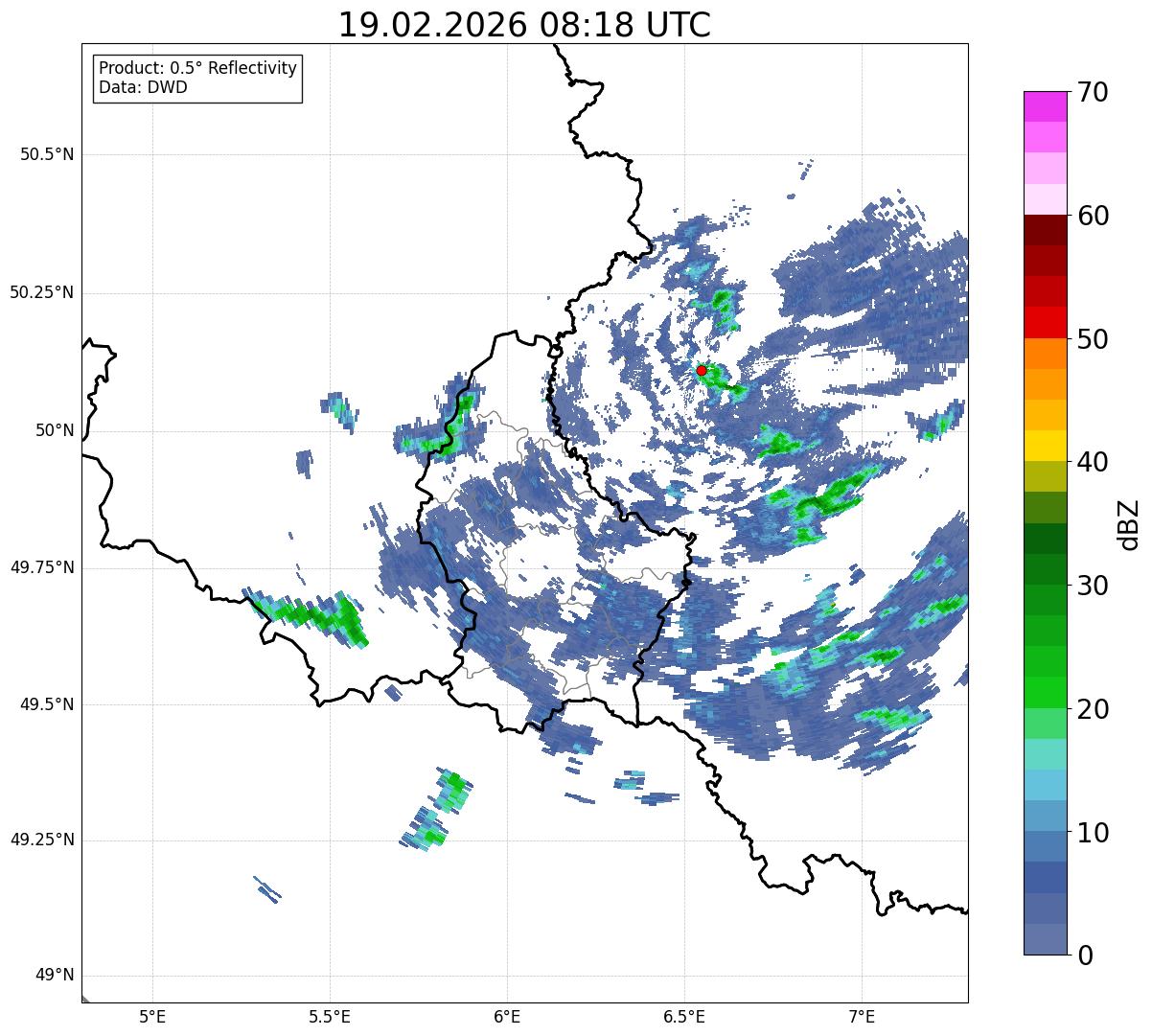Image resolution: width=1152 pixels, height=1036 pixels.
Task: Select the olive swatch just below 40
Action: (1045, 476)
